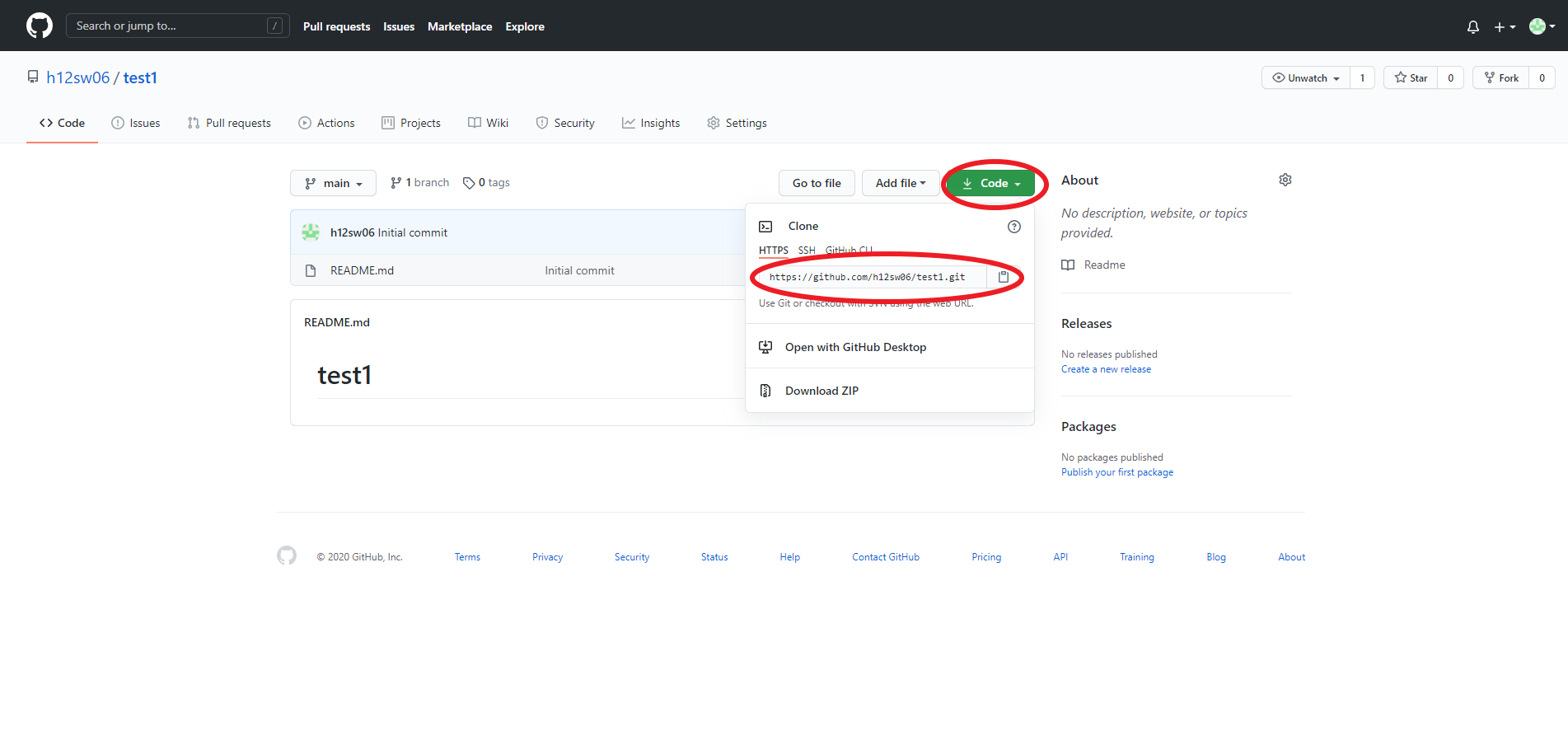This screenshot has width=1568, height=731.
Task: Switch to the Actions tab
Action: click(x=326, y=123)
